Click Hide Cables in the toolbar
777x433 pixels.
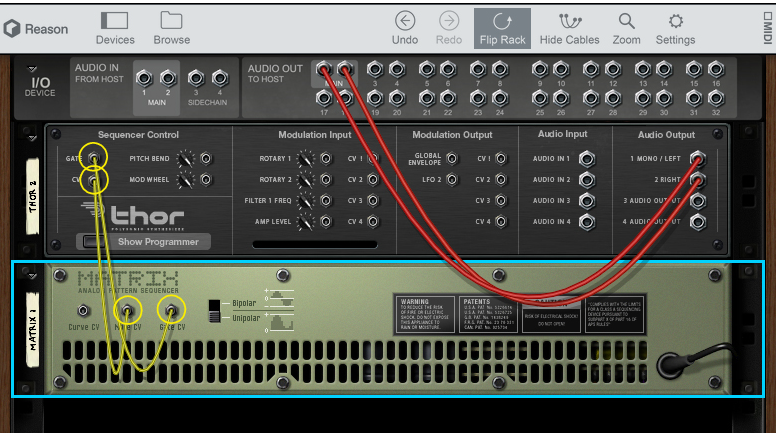(569, 29)
